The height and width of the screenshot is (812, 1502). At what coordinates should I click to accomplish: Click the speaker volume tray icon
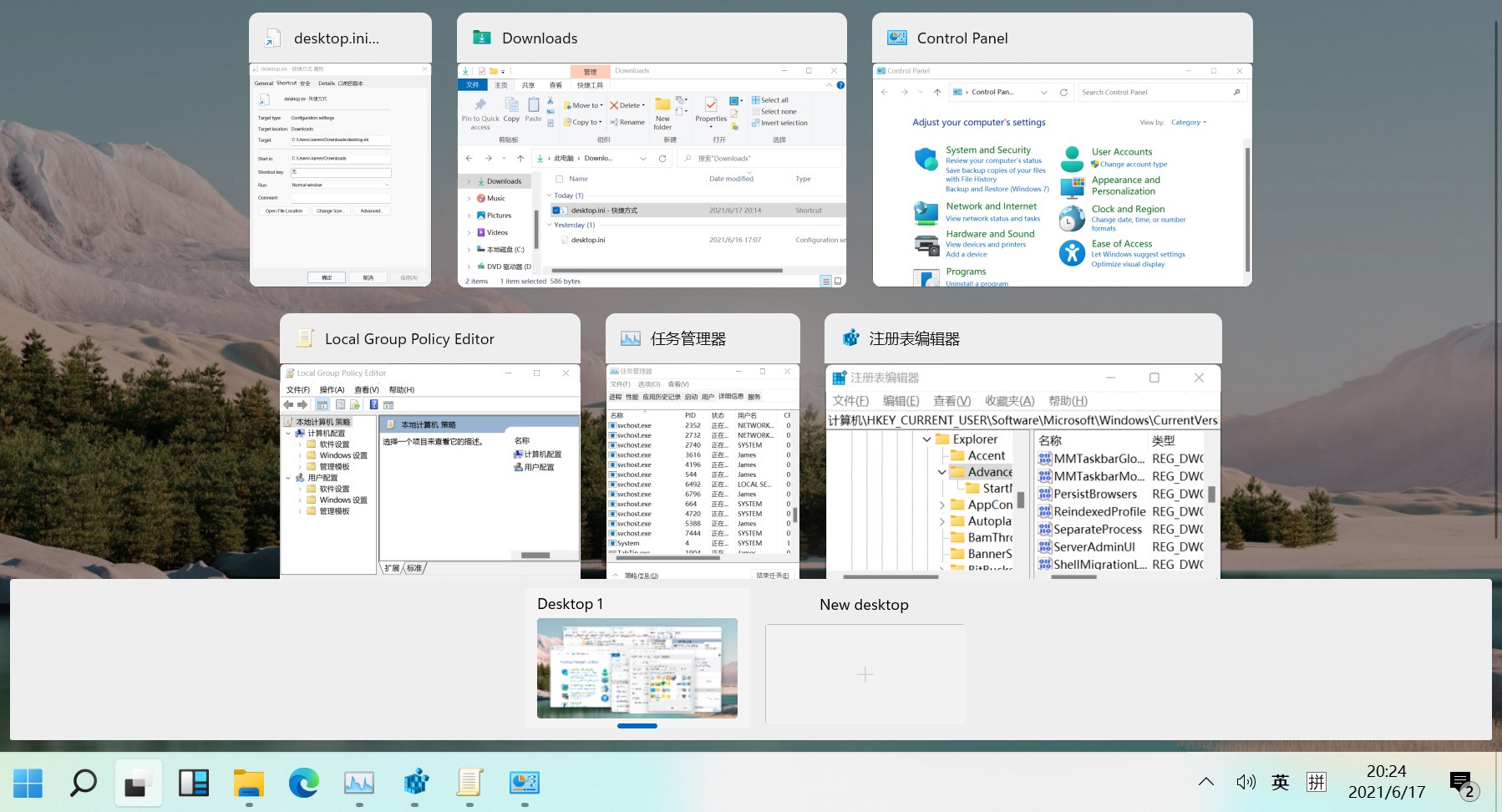[x=1246, y=782]
